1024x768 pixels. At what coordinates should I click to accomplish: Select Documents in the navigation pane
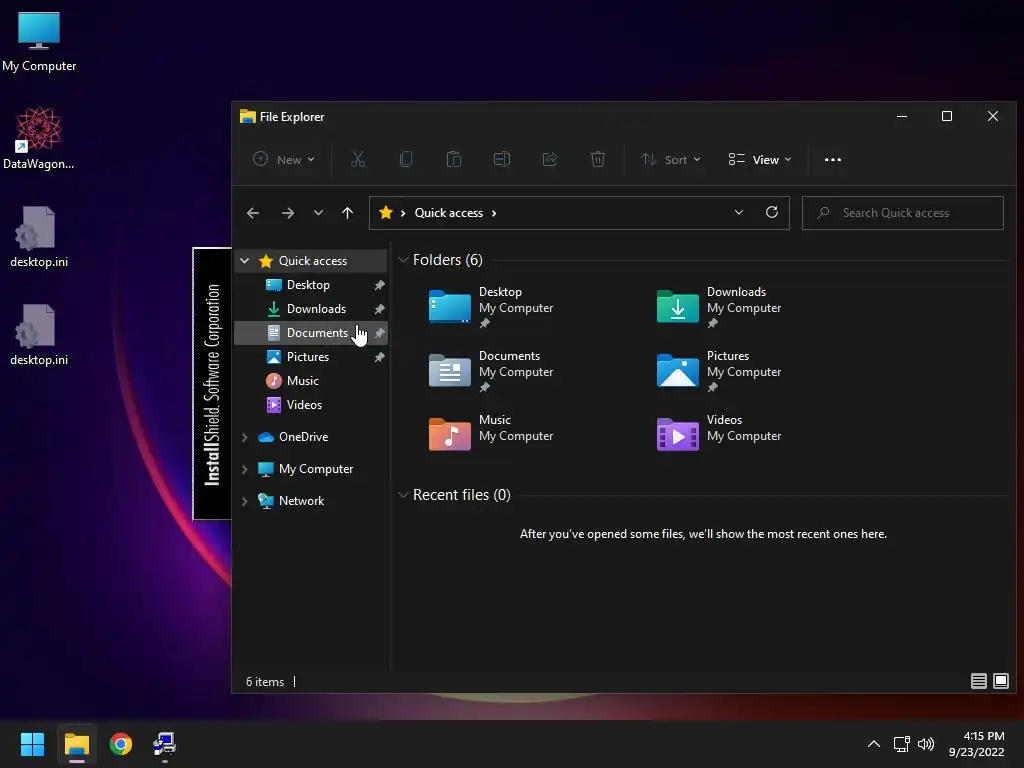point(311,333)
